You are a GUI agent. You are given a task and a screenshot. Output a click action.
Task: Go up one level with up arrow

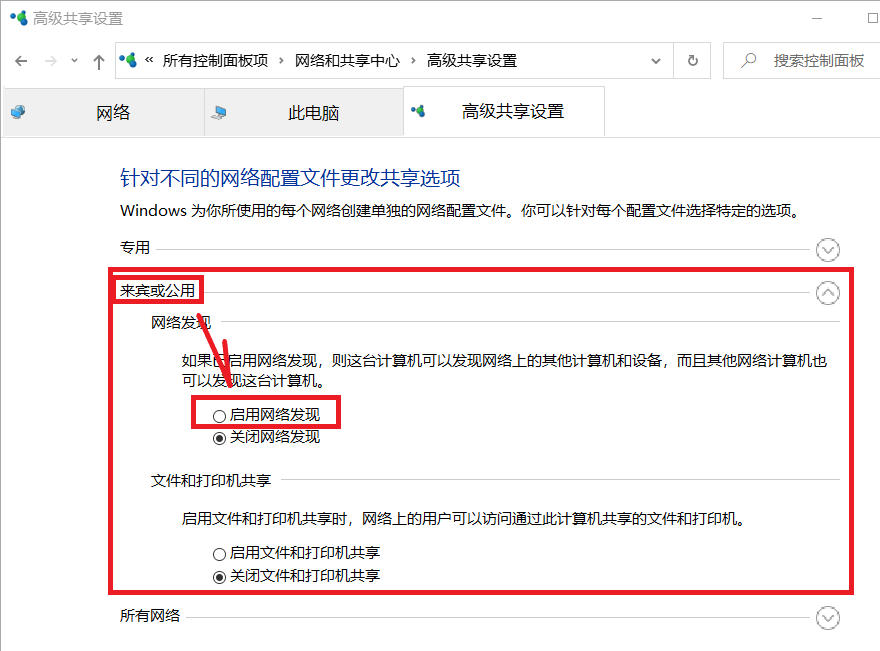point(99,61)
